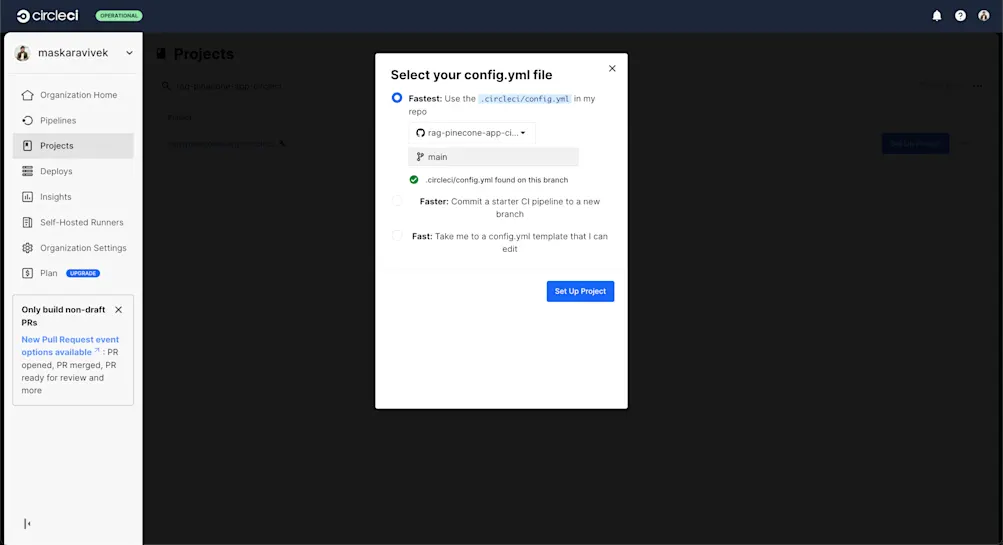Click the Organization Settings gear icon
The width and height of the screenshot is (1003, 545).
pos(28,248)
